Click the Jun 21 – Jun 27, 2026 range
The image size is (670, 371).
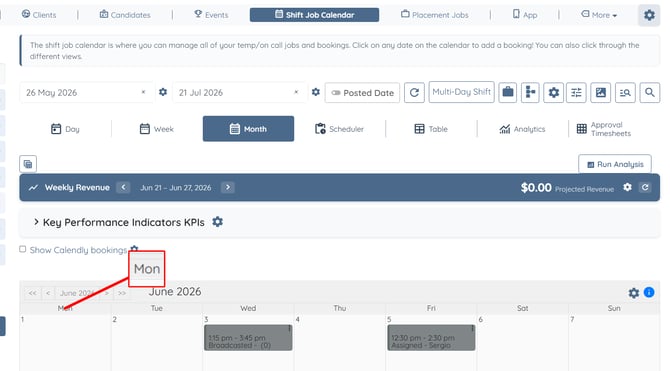176,188
